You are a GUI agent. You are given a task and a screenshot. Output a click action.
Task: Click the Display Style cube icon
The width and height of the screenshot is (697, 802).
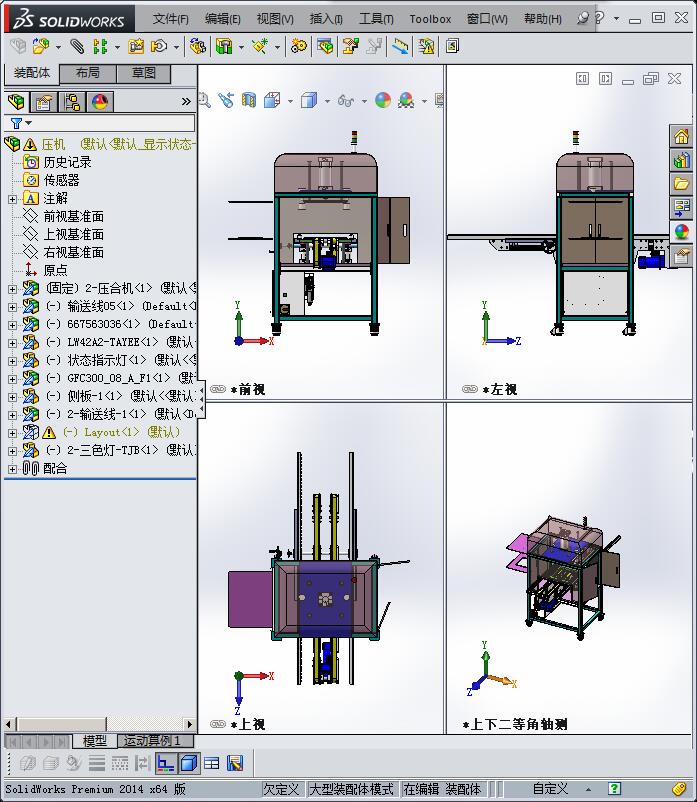(x=309, y=100)
